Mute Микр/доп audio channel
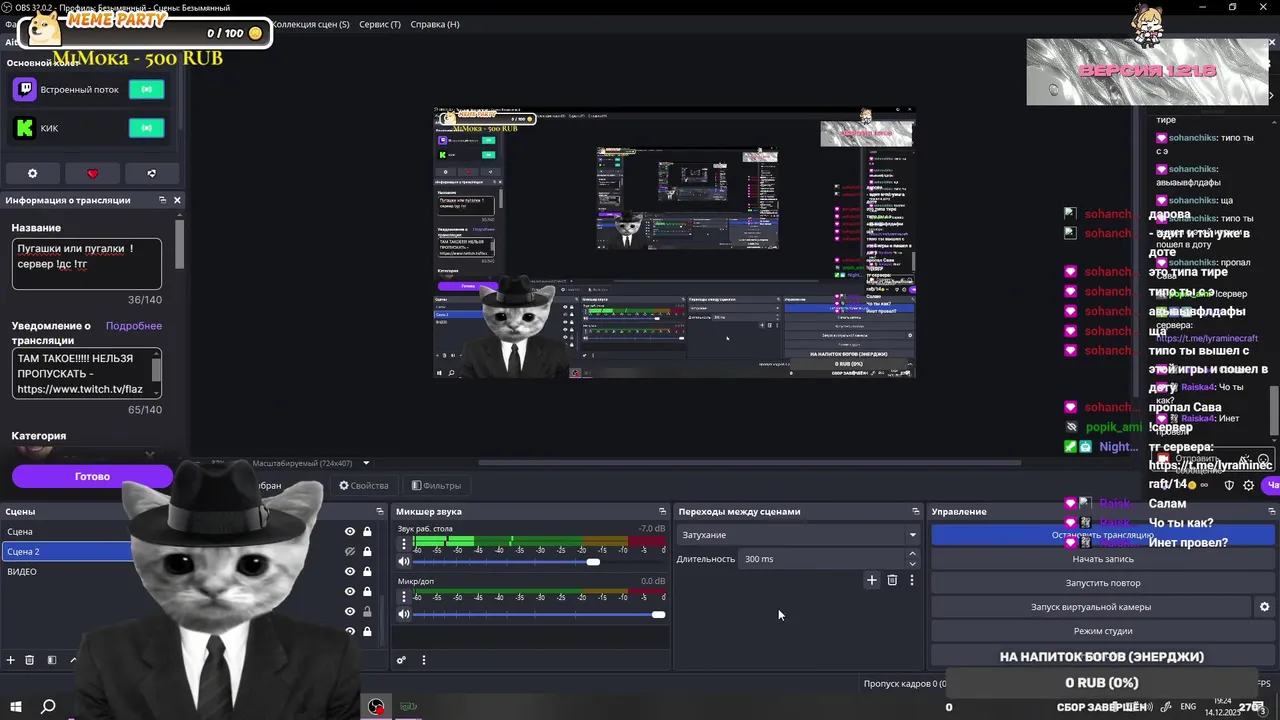The image size is (1280, 720). coord(404,614)
